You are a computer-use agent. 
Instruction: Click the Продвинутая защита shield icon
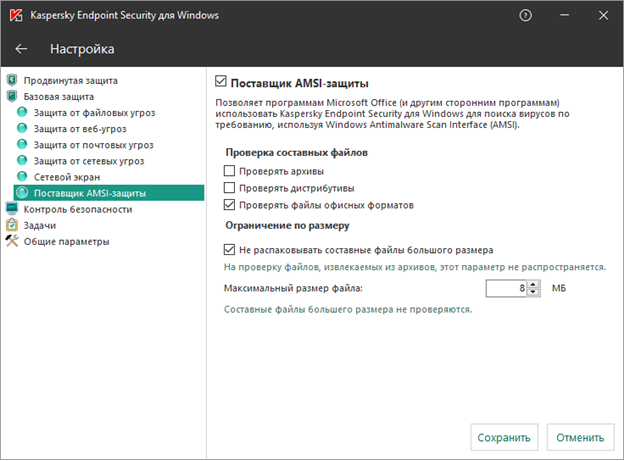12,80
